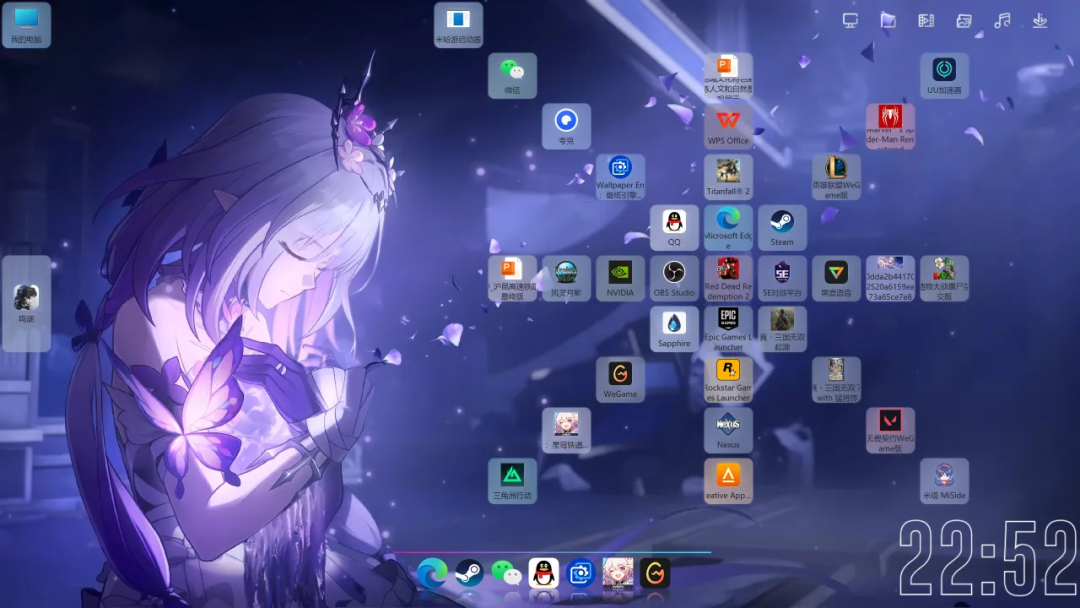Open the Steam desktop shortcut
This screenshot has height=608, width=1080.
coord(782,226)
